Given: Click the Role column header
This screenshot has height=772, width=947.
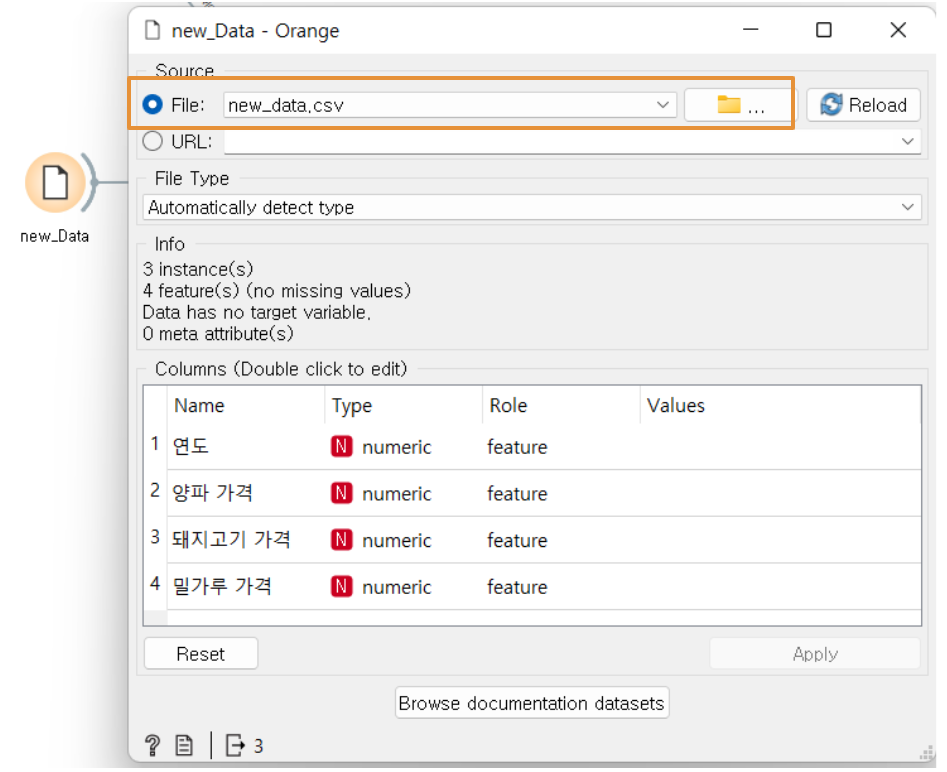Looking at the screenshot, I should (561, 405).
